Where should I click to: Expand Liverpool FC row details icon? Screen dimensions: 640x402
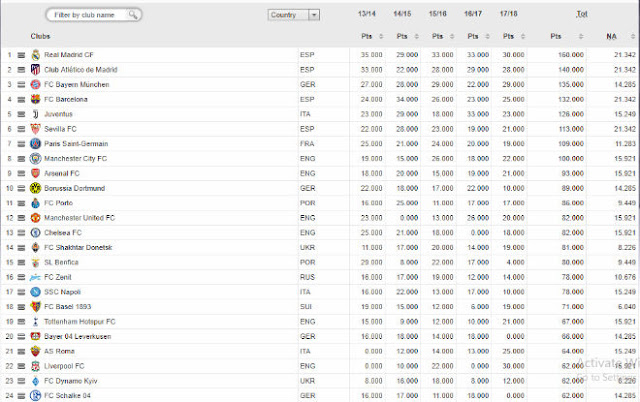tap(21, 366)
